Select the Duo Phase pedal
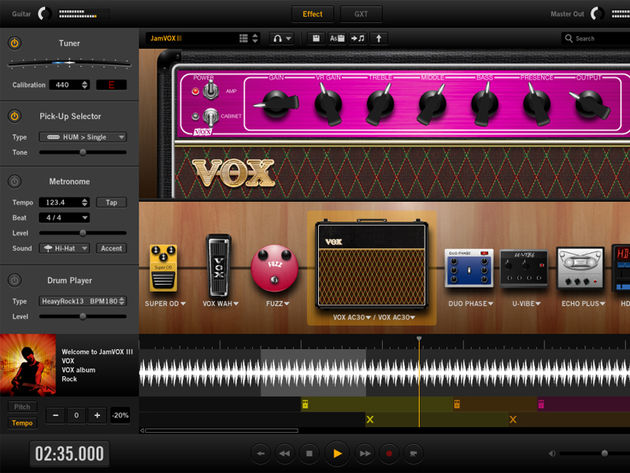 pos(469,268)
